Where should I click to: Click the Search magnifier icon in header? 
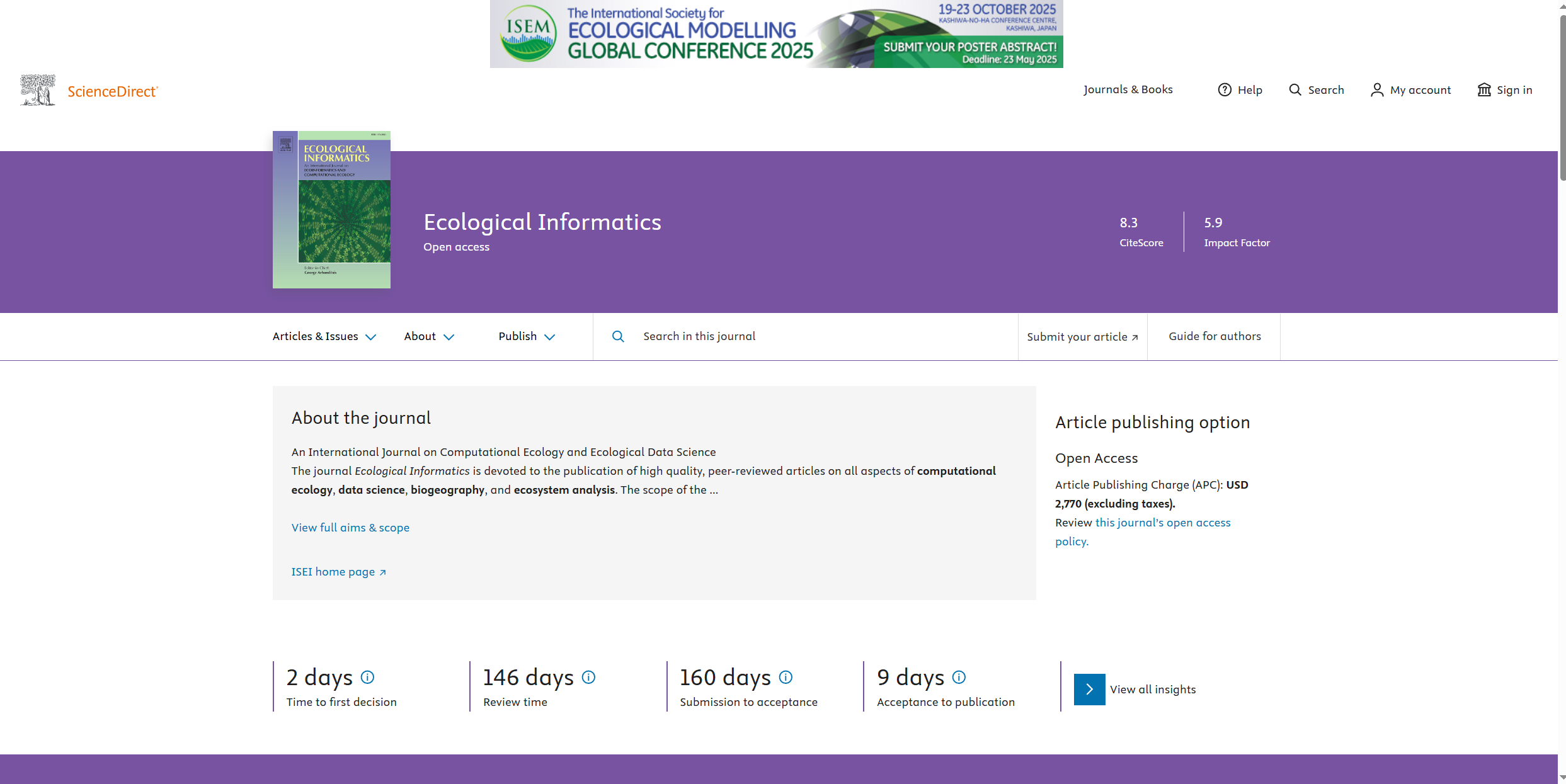click(1295, 90)
